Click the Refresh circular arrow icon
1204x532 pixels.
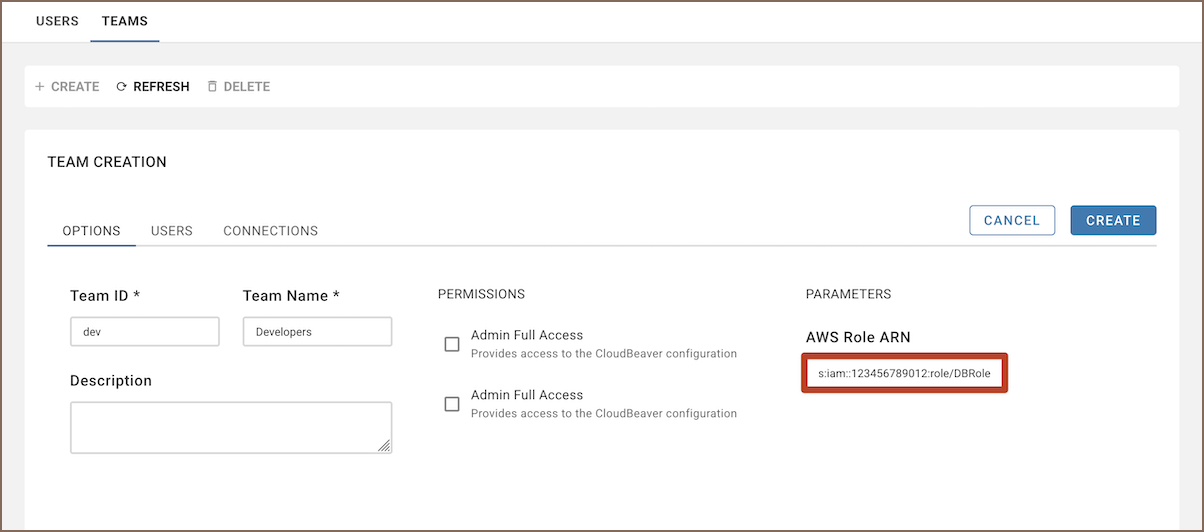[122, 87]
